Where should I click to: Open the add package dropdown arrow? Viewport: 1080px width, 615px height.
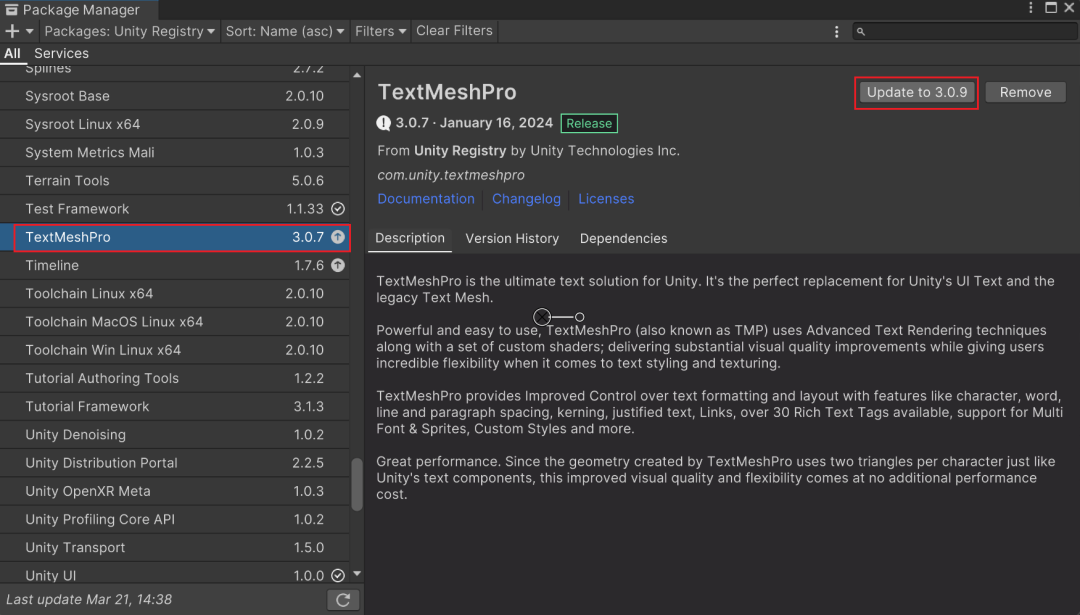pos(30,31)
